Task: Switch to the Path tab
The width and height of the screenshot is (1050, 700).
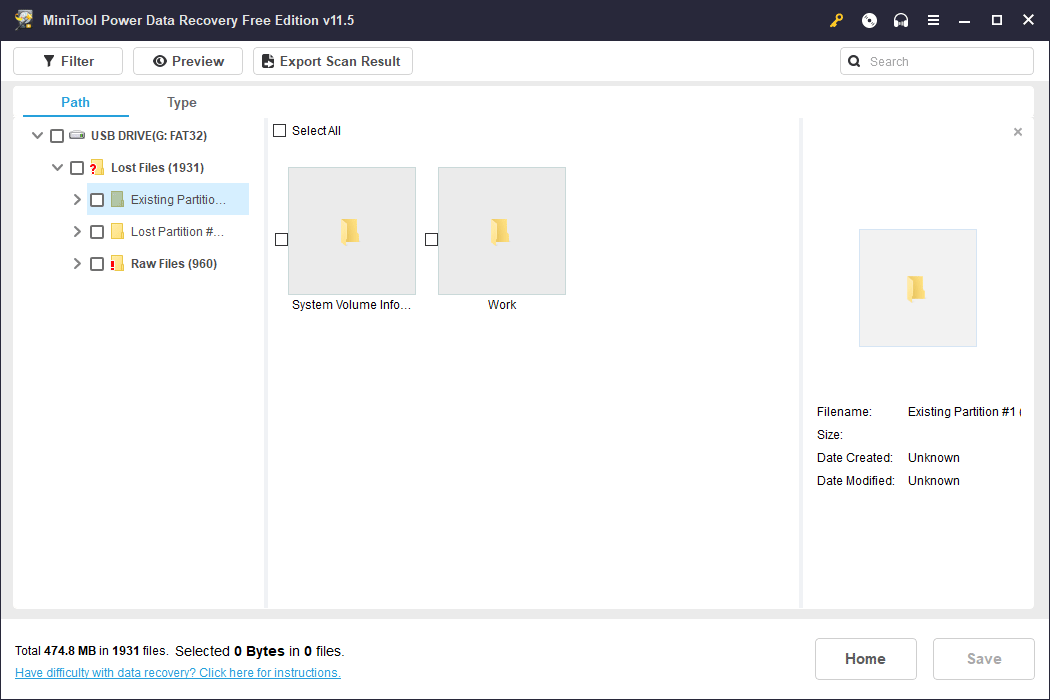Action: coord(76,102)
